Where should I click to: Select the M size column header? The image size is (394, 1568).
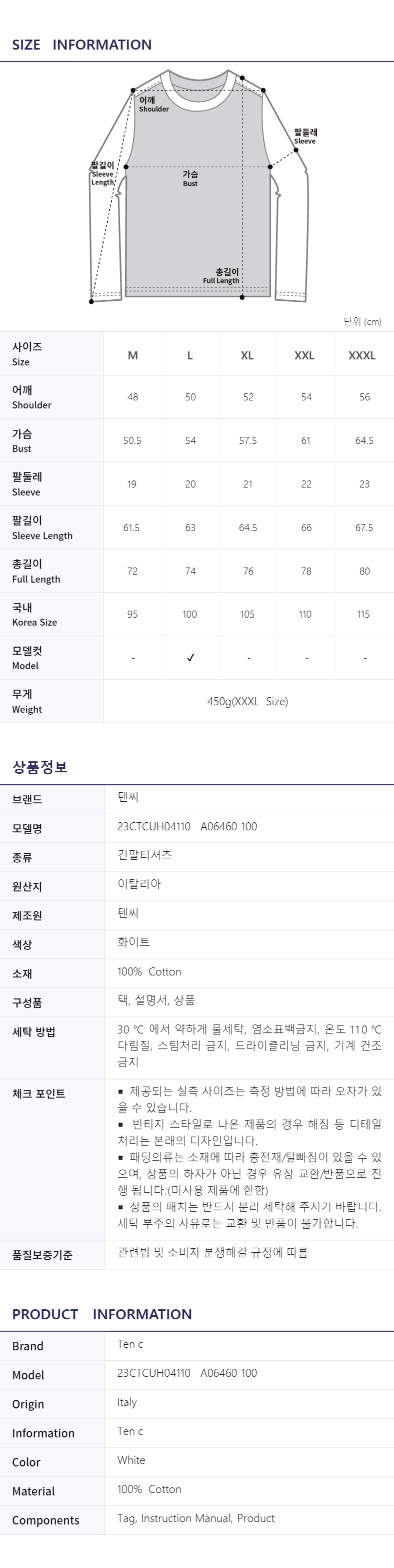pos(132,355)
